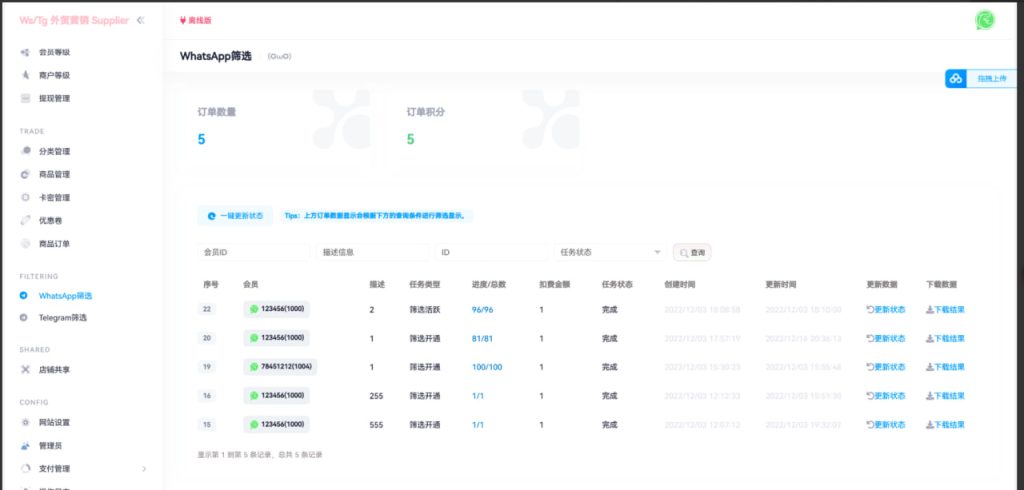Open progress link 100/100
The width and height of the screenshot is (1024, 490).
pos(487,367)
